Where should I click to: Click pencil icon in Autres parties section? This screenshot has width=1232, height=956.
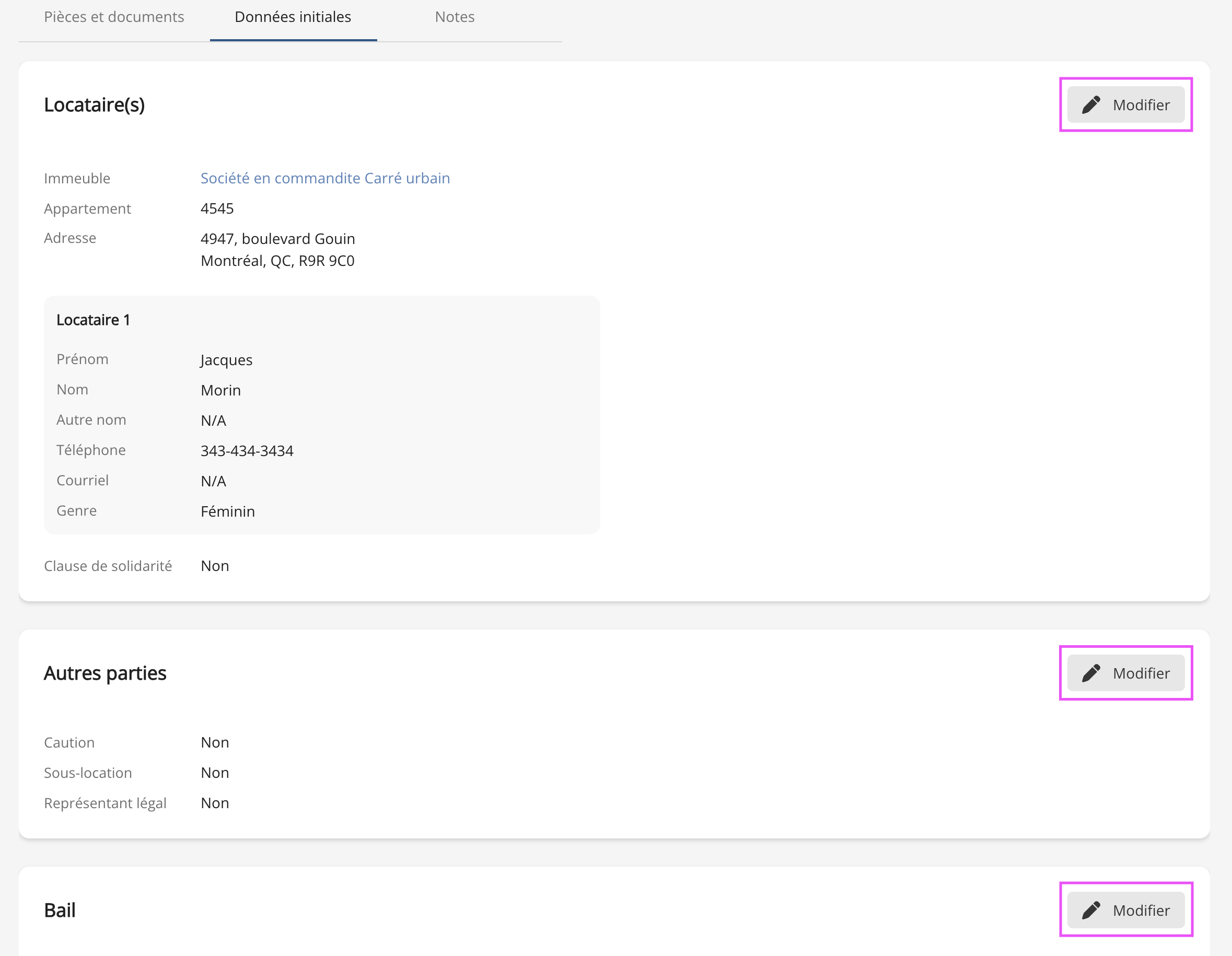point(1091,673)
